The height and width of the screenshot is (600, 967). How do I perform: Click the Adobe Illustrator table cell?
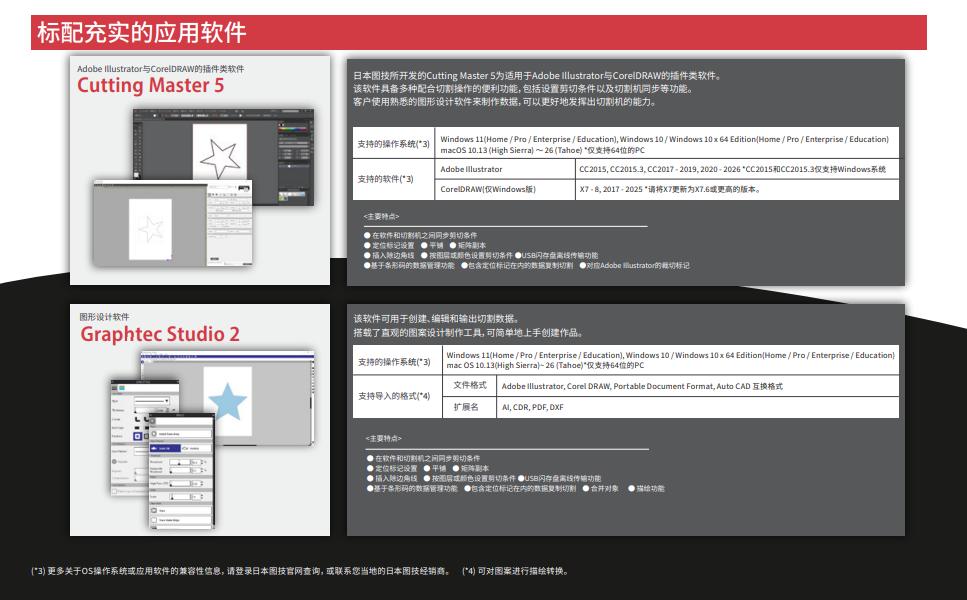pos(472,169)
